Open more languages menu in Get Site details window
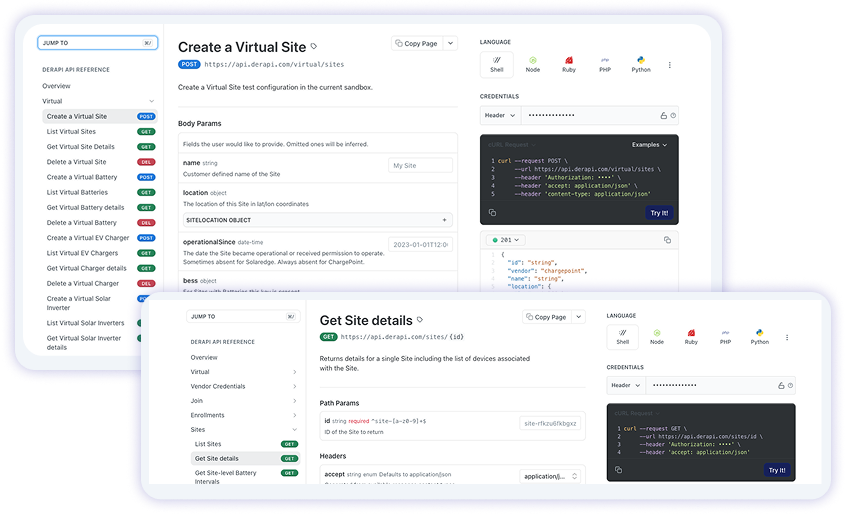The height and width of the screenshot is (515, 846). [x=787, y=338]
